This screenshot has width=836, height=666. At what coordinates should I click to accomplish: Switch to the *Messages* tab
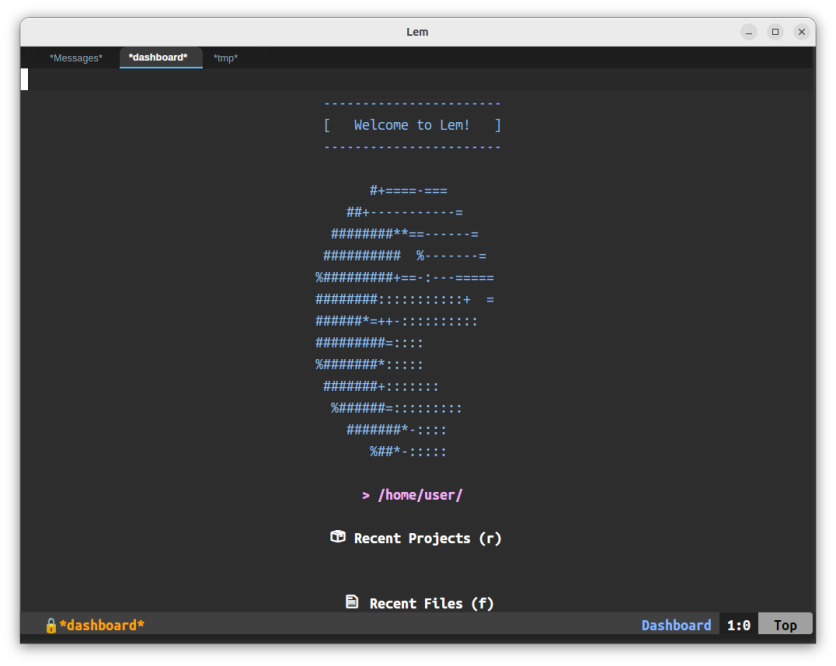click(x=76, y=58)
